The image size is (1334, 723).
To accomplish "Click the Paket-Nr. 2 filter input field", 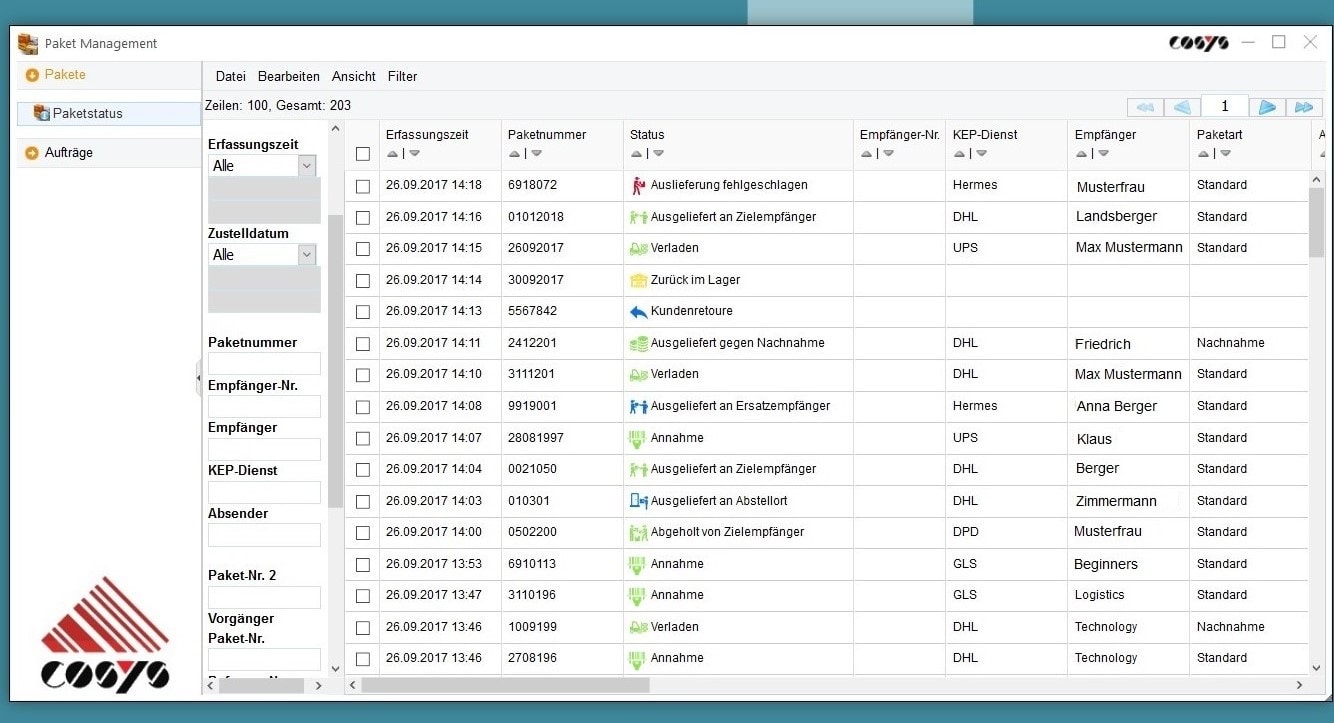I will 264,597.
